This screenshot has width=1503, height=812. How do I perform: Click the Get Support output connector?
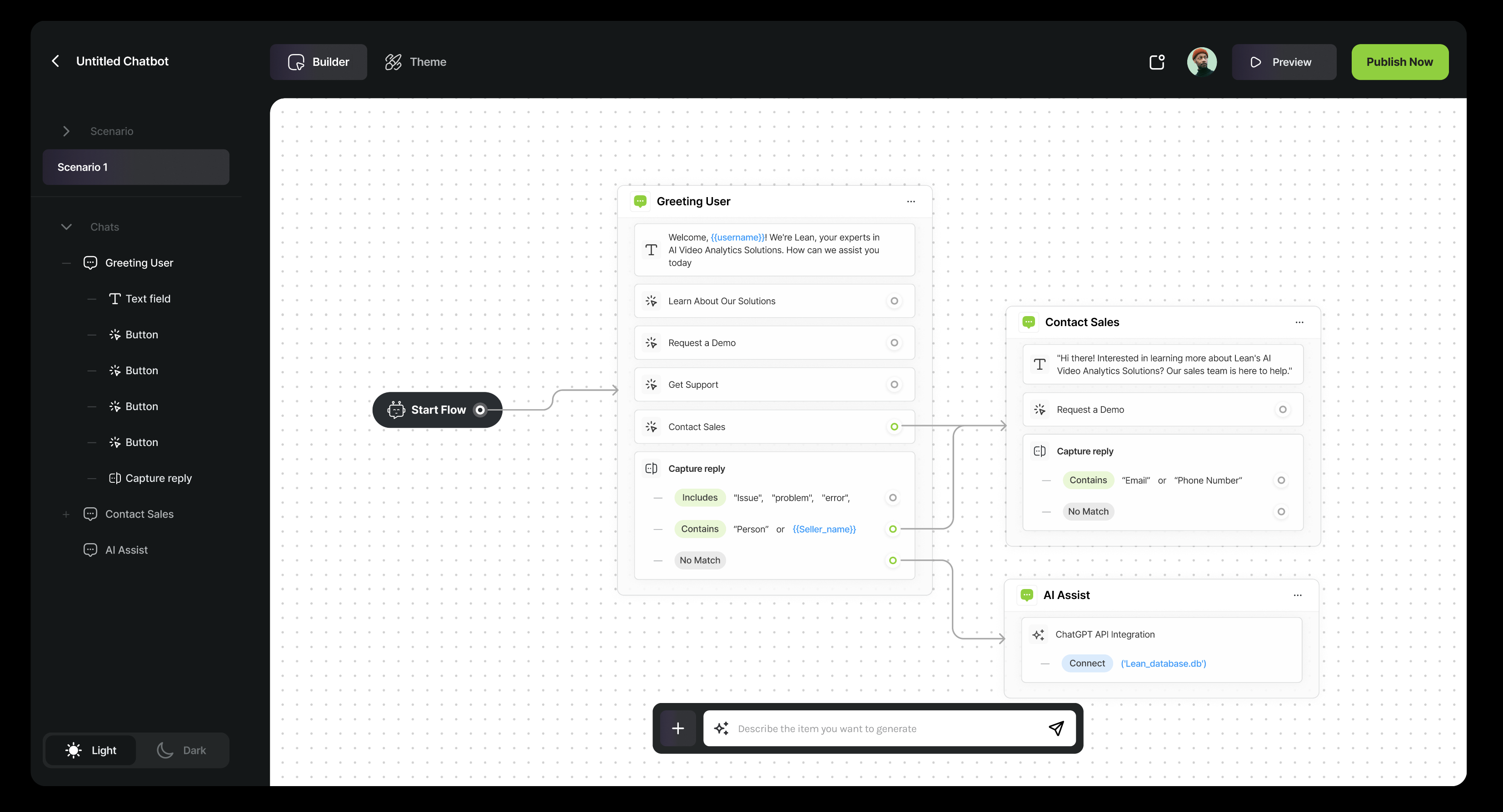[x=894, y=384]
